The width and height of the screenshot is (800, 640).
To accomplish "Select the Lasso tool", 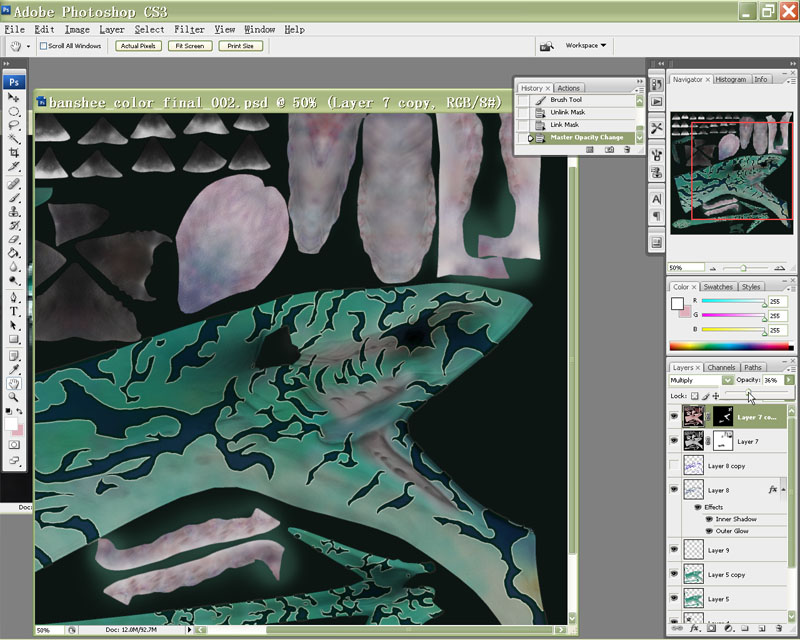I will point(14,125).
